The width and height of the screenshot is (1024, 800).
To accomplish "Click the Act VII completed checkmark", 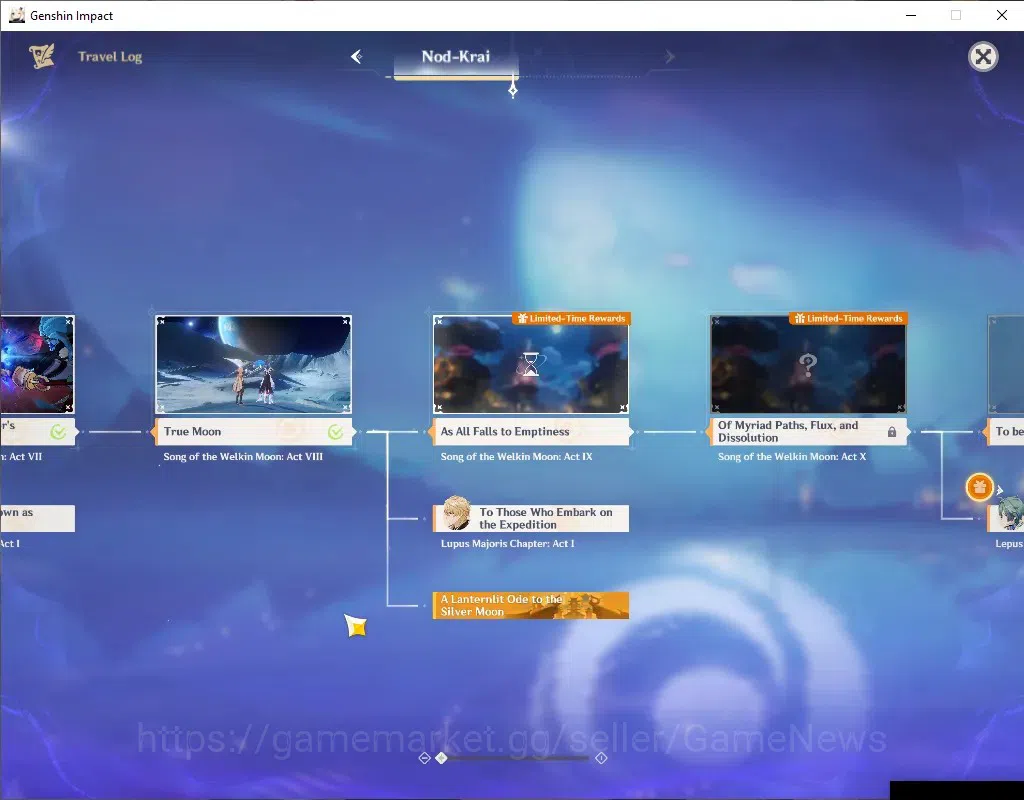I will point(58,432).
